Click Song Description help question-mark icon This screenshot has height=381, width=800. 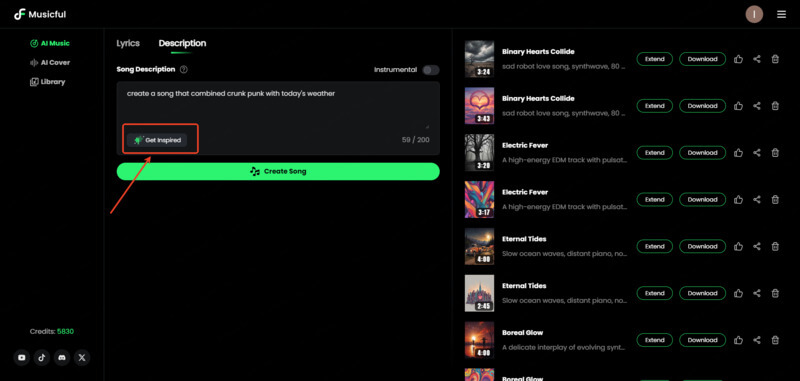pos(184,69)
